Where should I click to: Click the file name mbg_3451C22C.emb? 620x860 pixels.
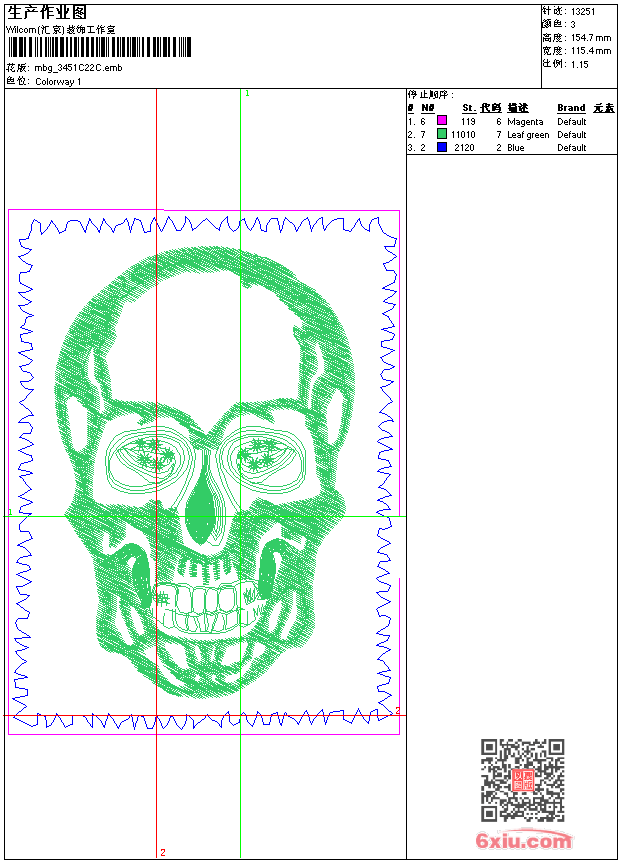78,68
